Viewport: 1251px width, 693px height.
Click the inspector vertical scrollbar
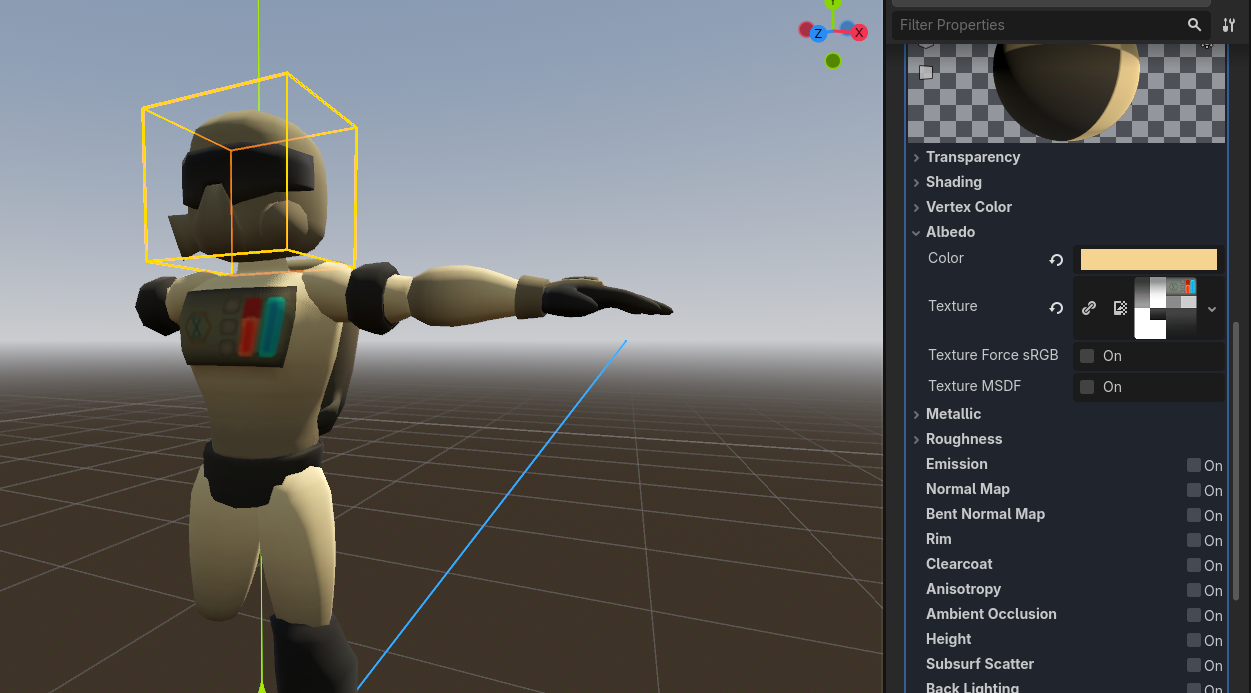point(1238,460)
